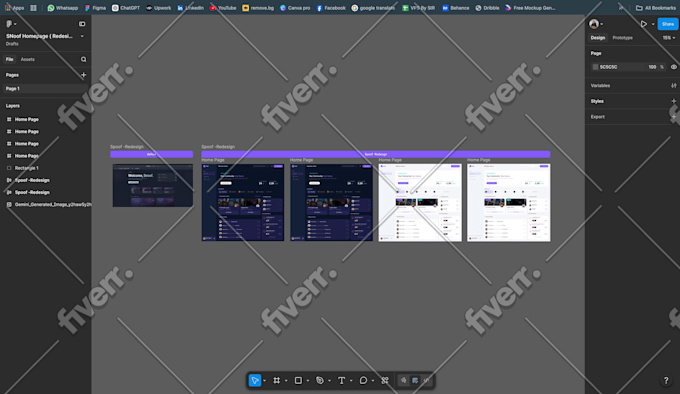The image size is (680, 394).
Task: Open the Actions tool in the toolbar
Action: (385, 380)
